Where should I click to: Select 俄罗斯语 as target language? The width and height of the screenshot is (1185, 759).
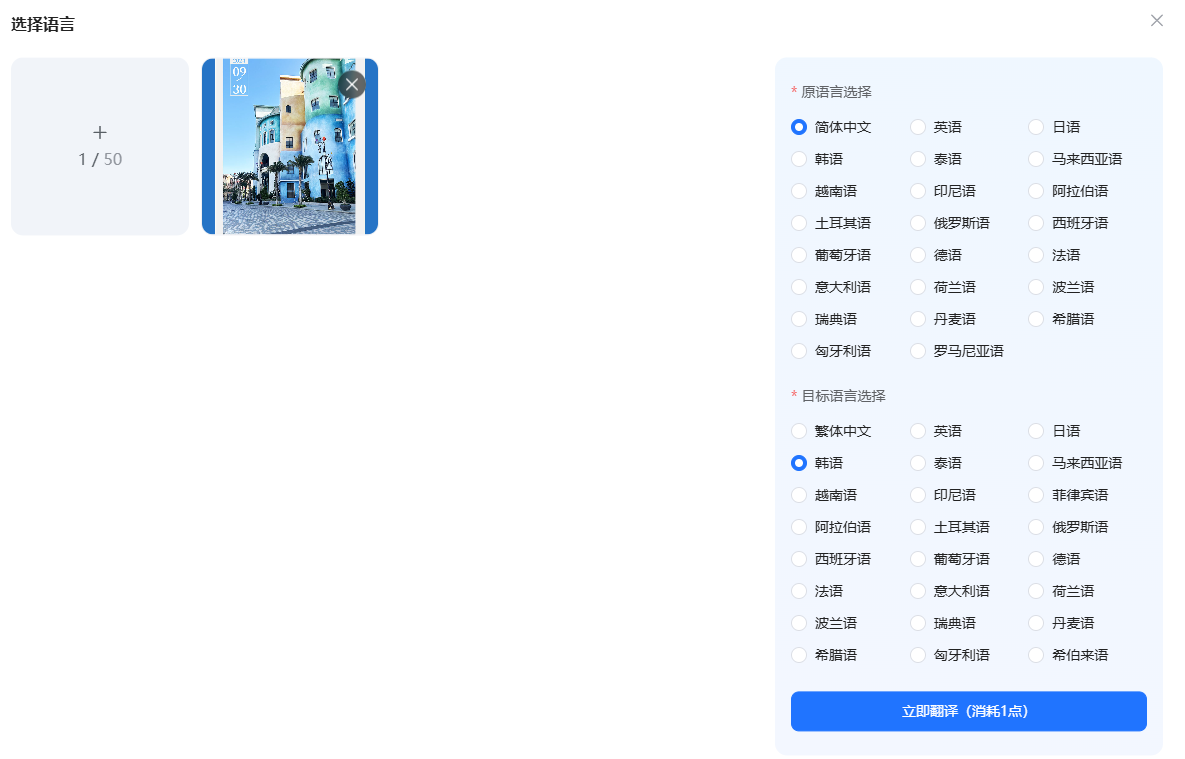pos(1036,527)
